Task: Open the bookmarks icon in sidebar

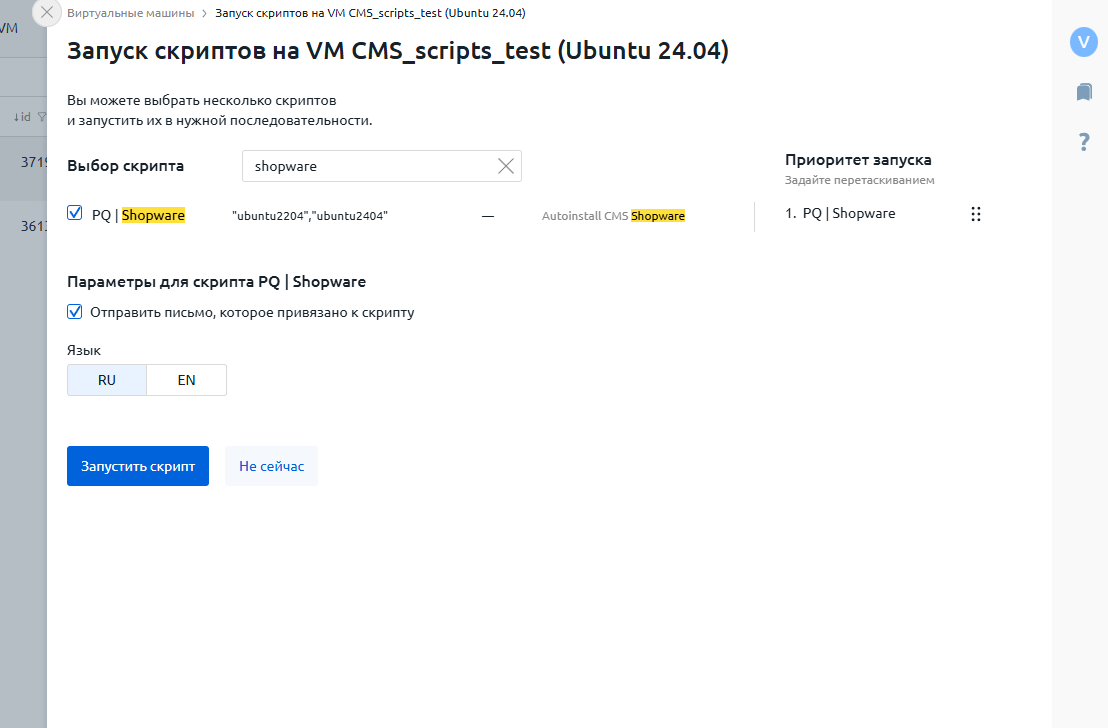Action: pyautogui.click(x=1084, y=92)
